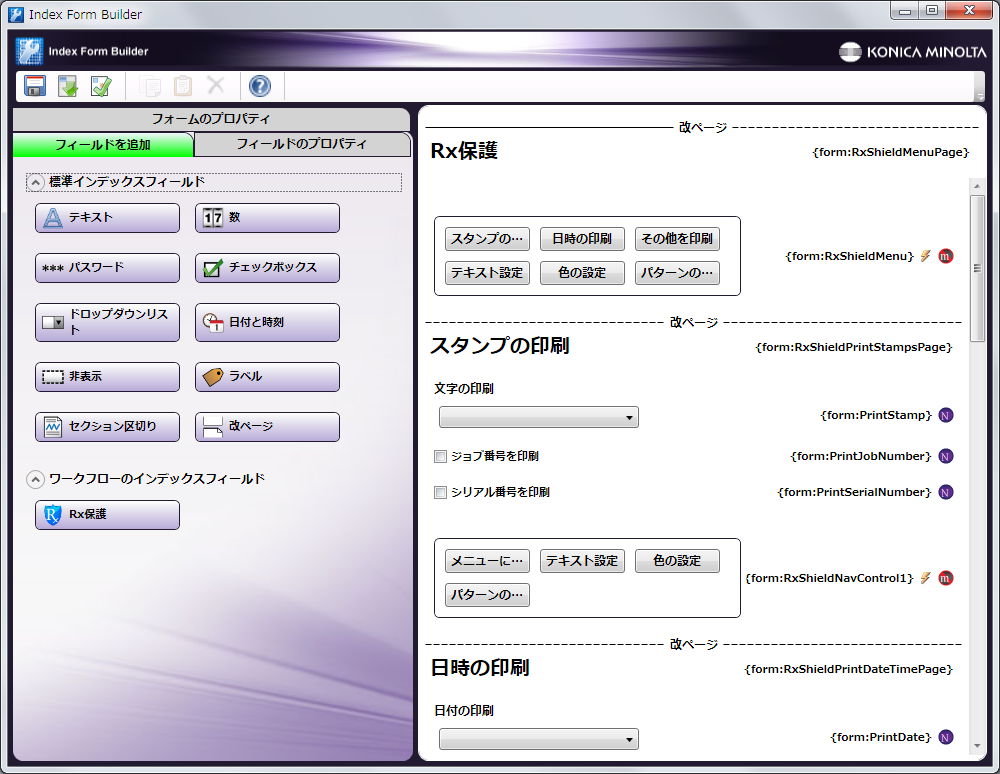
Task: Select the 日時の印刷 page heading
Action: click(x=480, y=668)
